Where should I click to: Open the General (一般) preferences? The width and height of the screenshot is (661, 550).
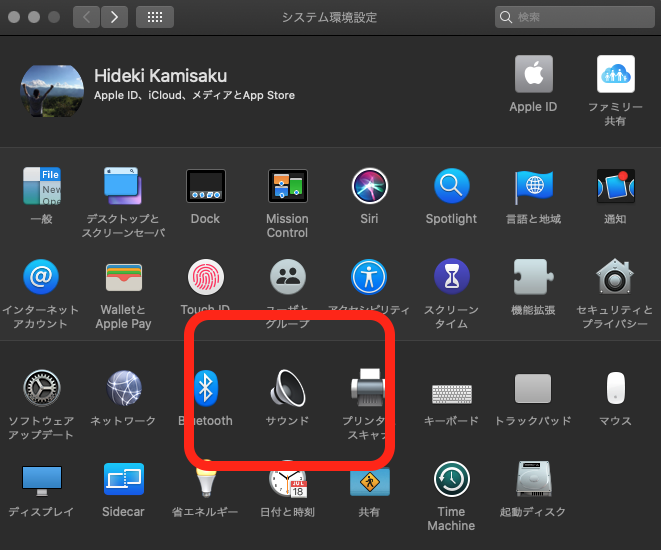41,186
